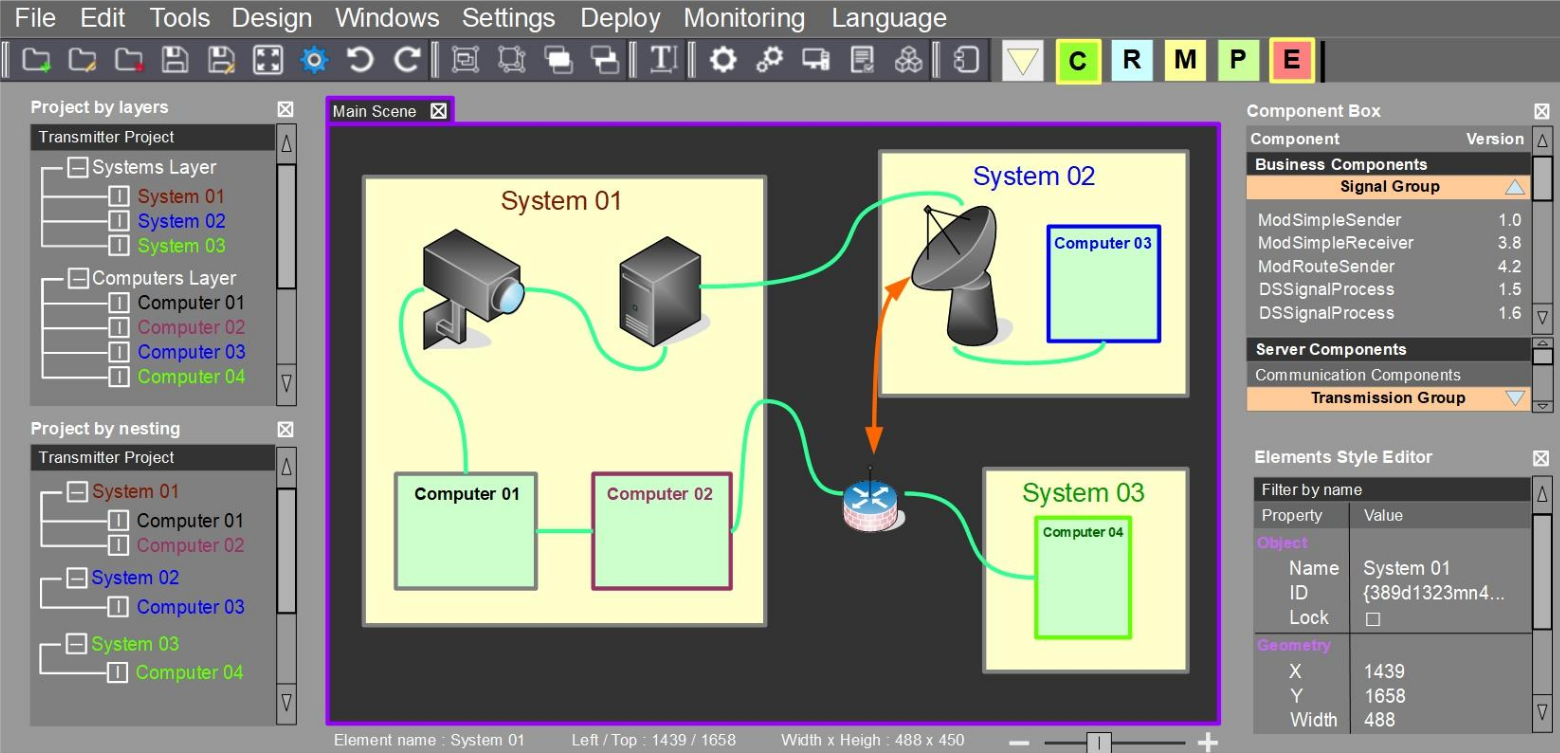Collapse the Systems Layer tree node

click(x=78, y=168)
